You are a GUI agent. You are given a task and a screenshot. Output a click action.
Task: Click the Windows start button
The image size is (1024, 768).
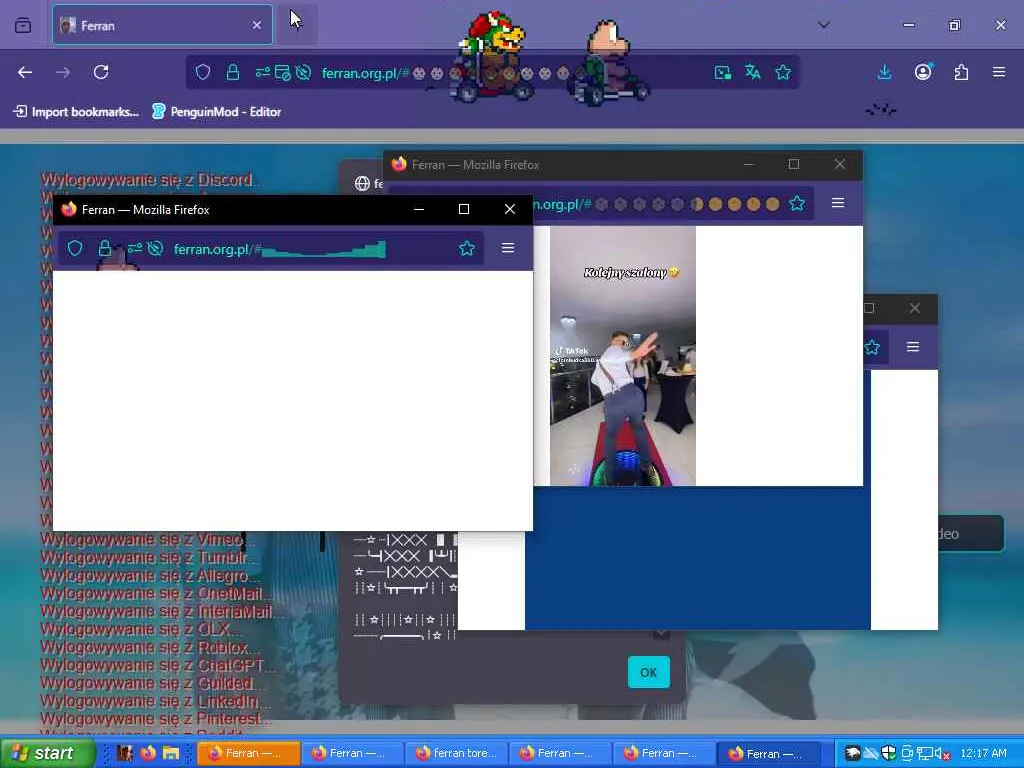(47, 753)
